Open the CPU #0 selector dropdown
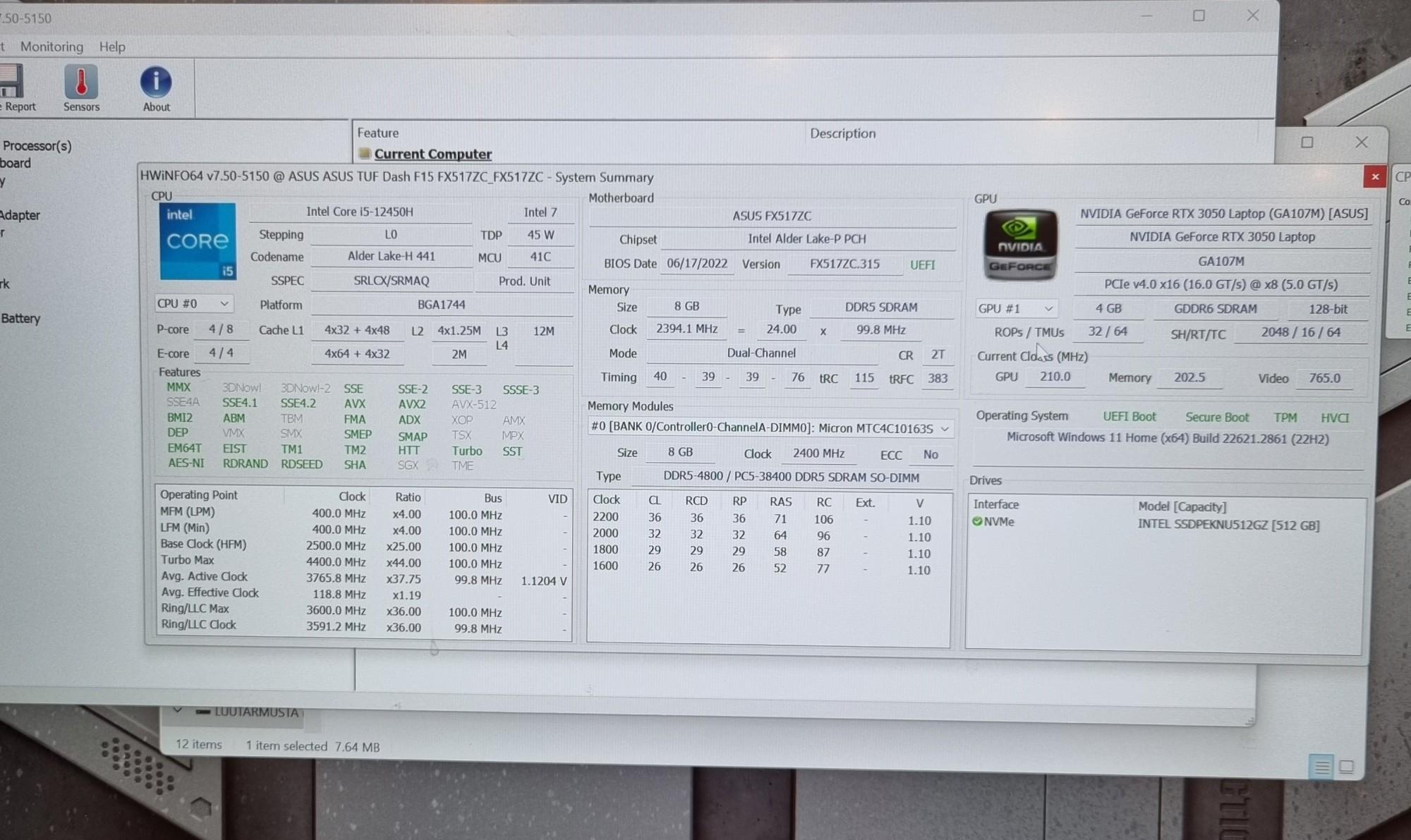The width and height of the screenshot is (1411, 840). (x=194, y=303)
